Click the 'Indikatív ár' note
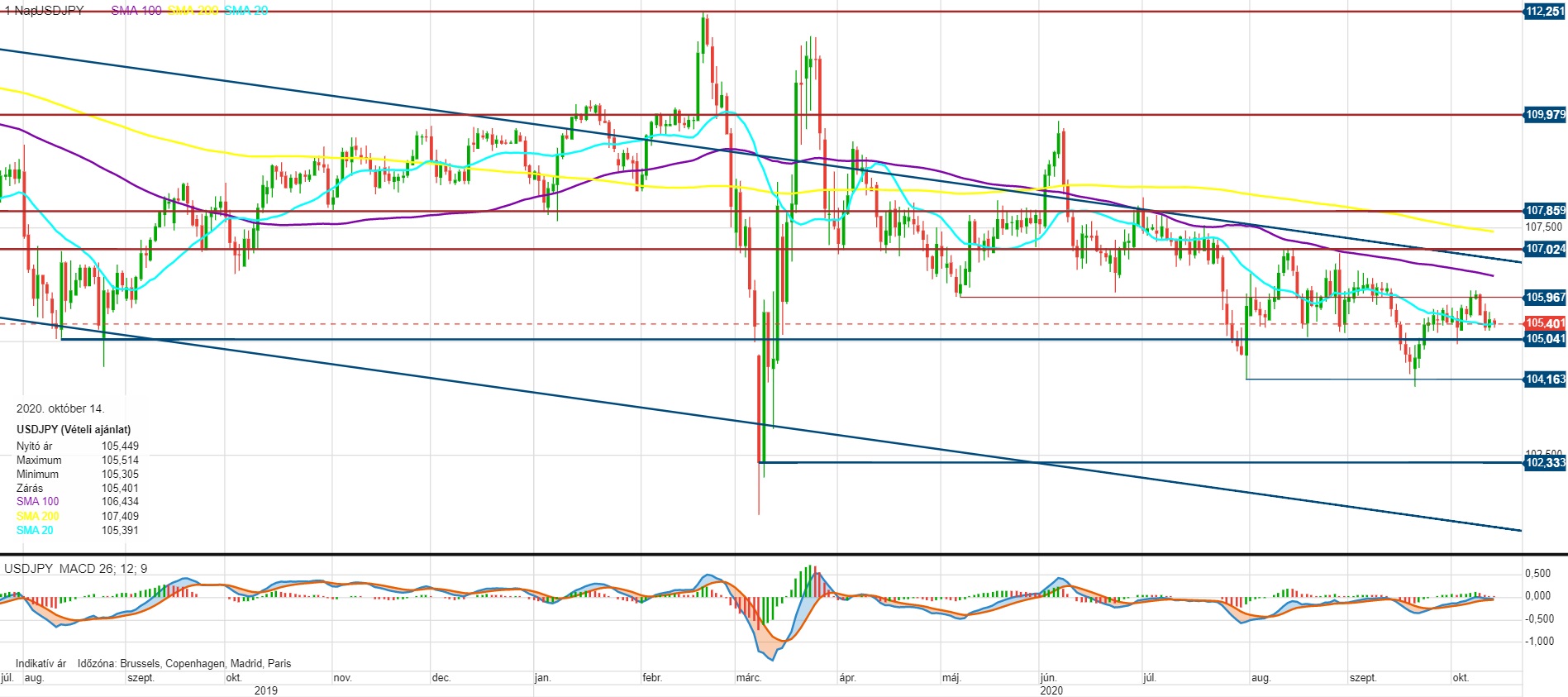This screenshot has width=1568, height=697. coord(41,663)
